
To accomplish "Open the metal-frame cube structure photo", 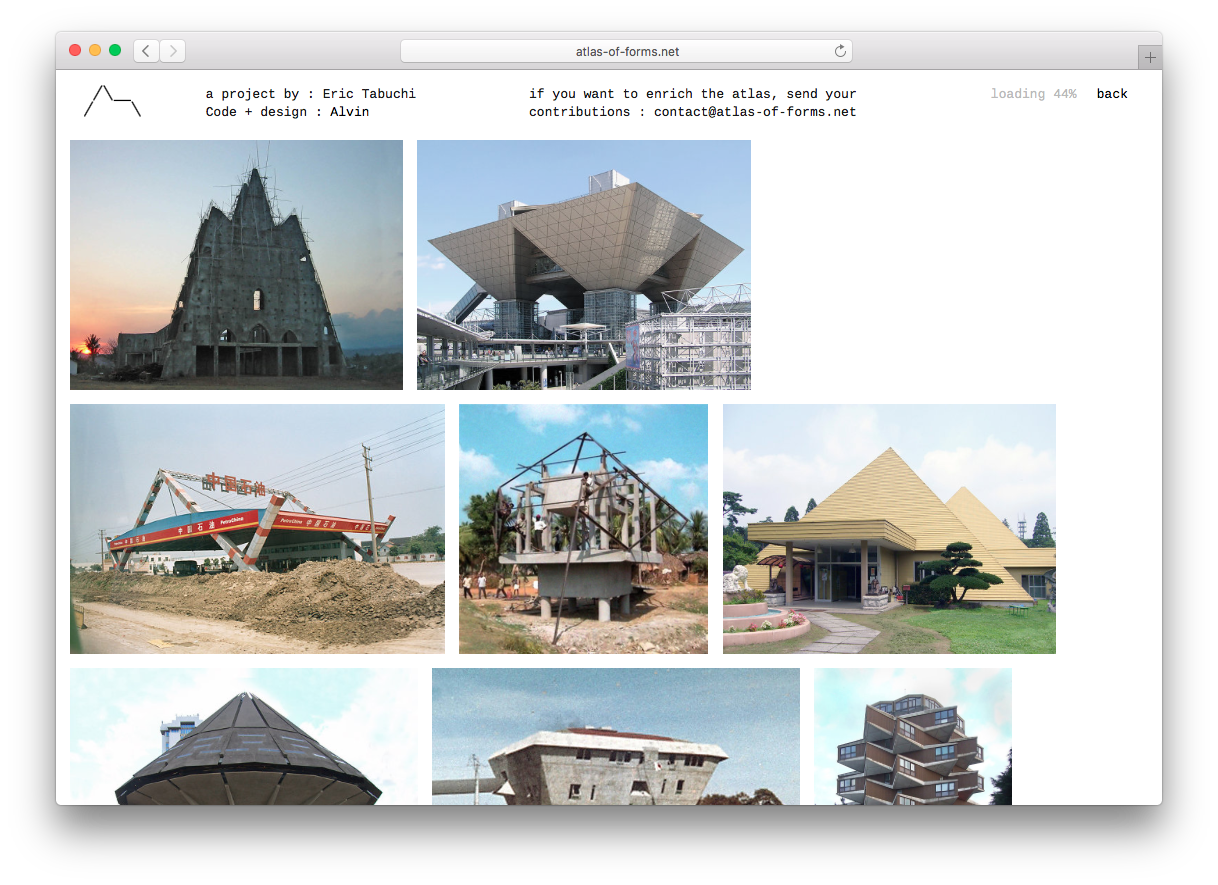I will (583, 529).
